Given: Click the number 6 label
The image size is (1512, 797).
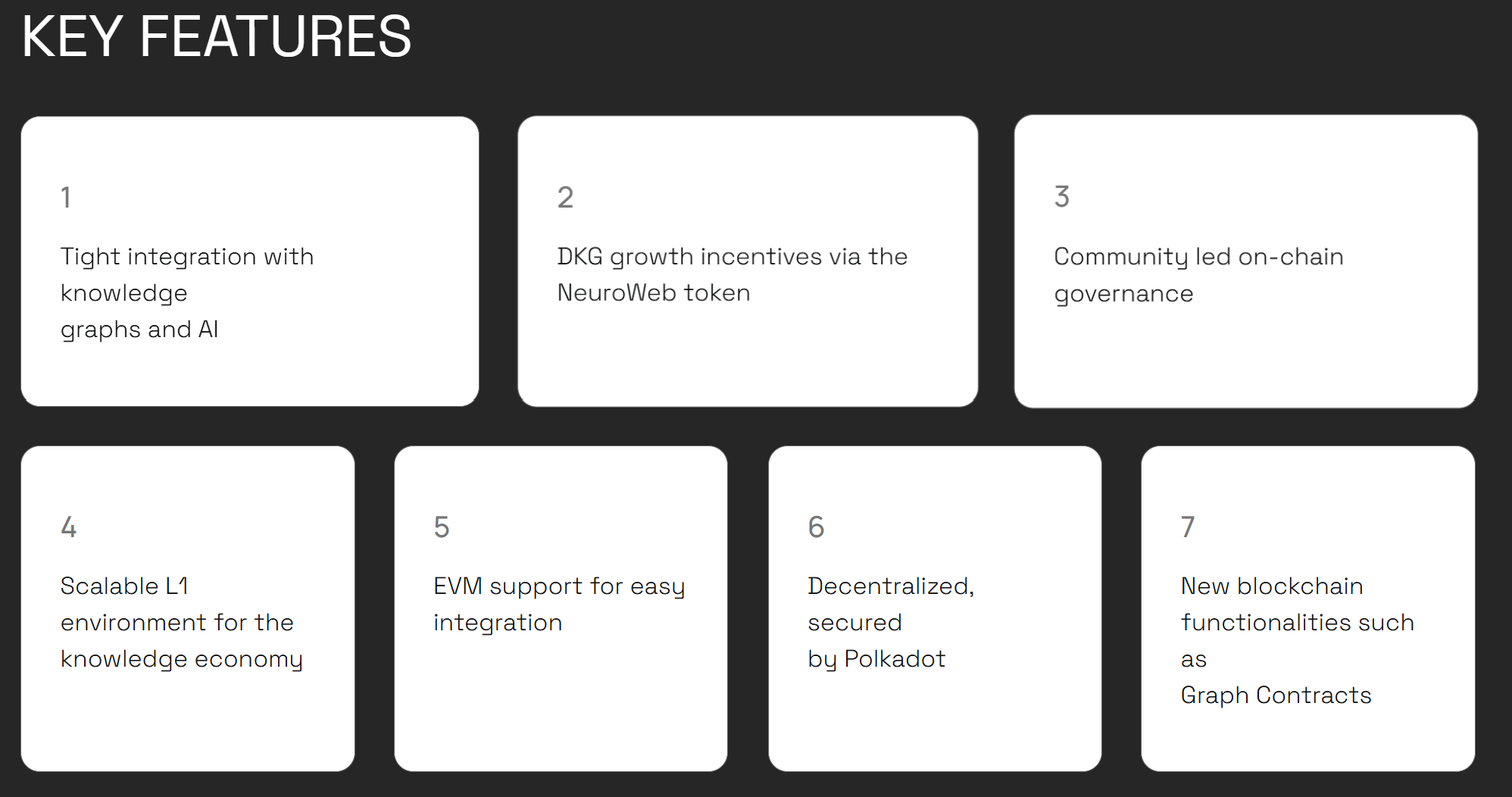Looking at the screenshot, I should click(x=816, y=527).
